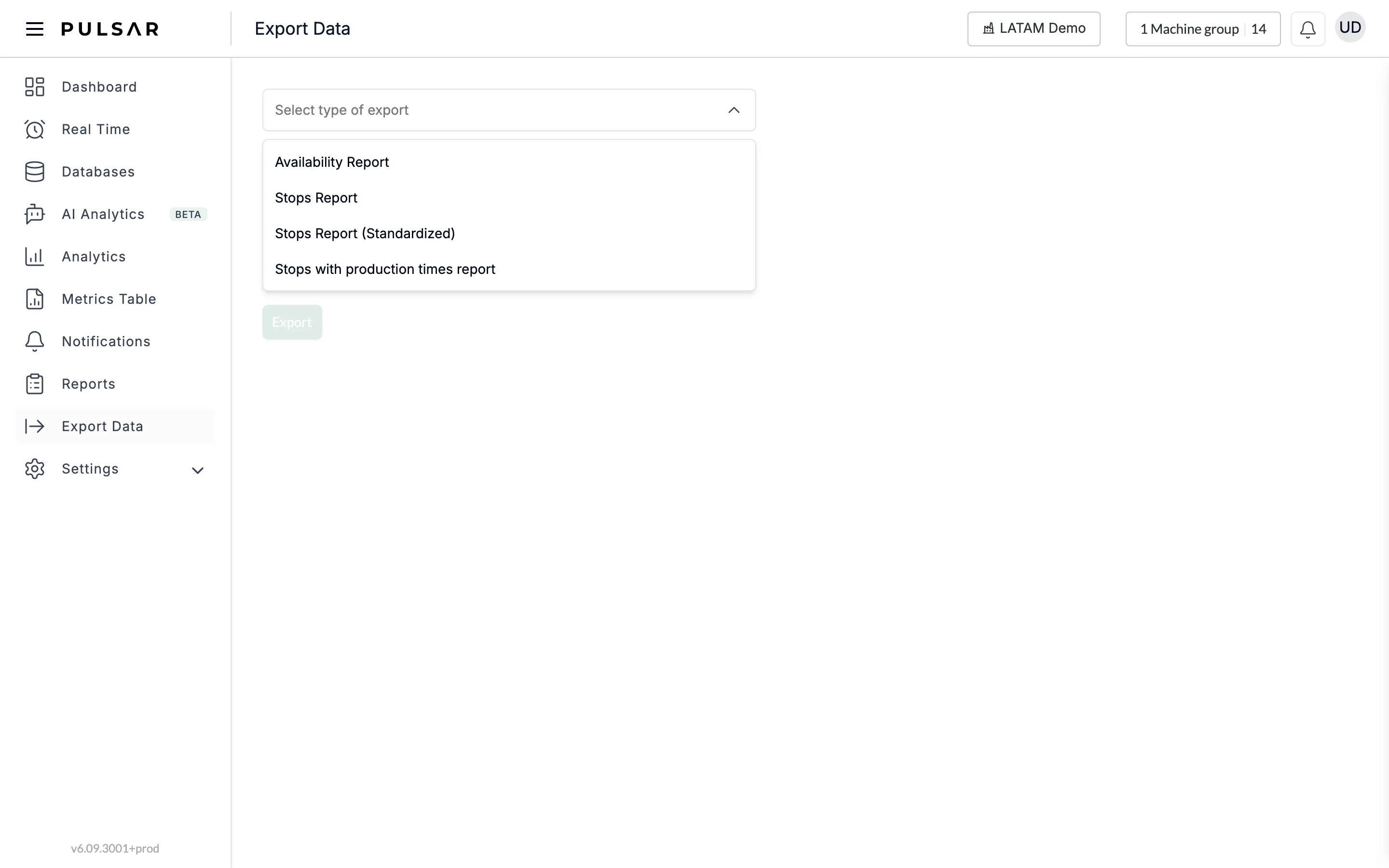Open notifications bell in top bar
This screenshot has height=868, width=1389.
pos(1307,29)
